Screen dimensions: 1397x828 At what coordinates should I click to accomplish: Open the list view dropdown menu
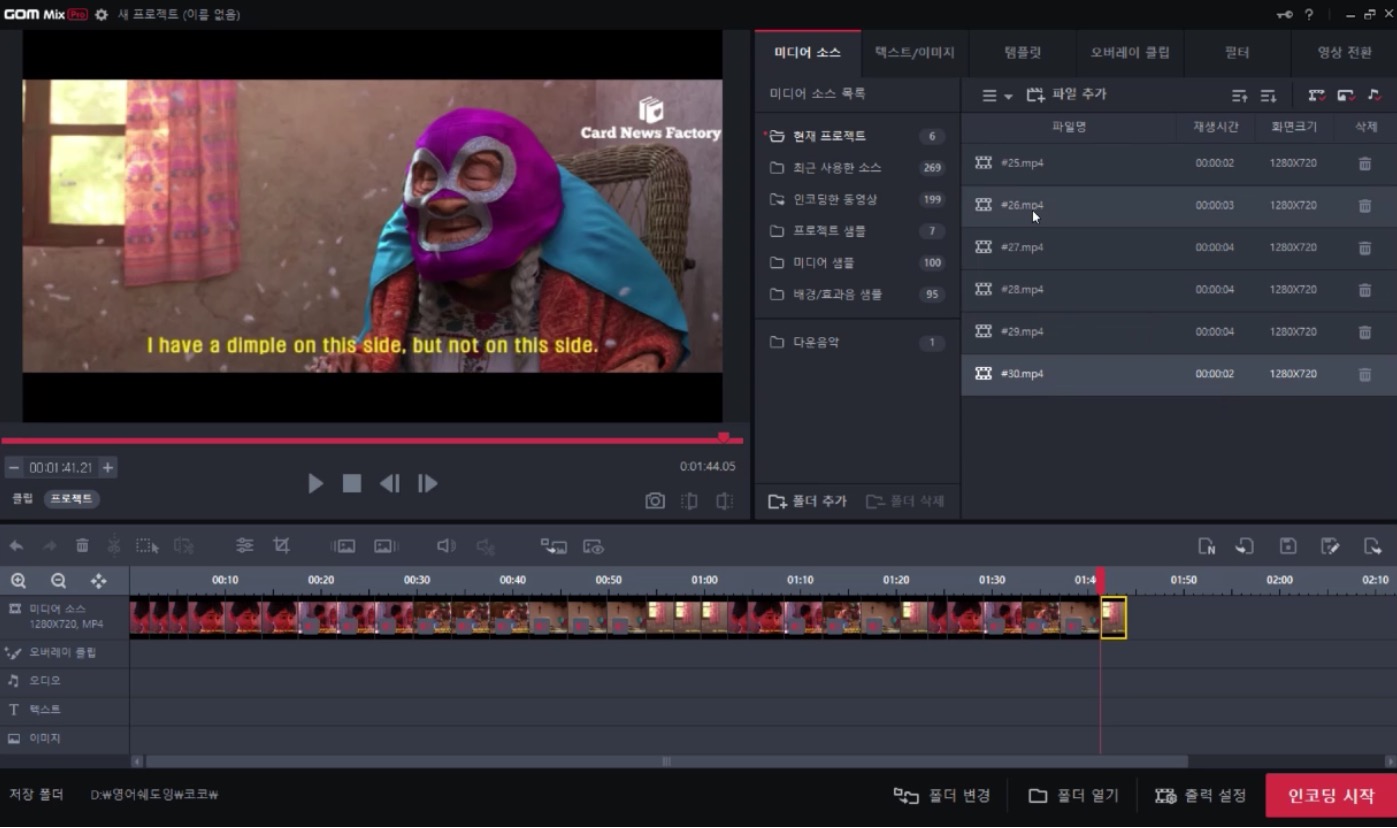point(996,95)
